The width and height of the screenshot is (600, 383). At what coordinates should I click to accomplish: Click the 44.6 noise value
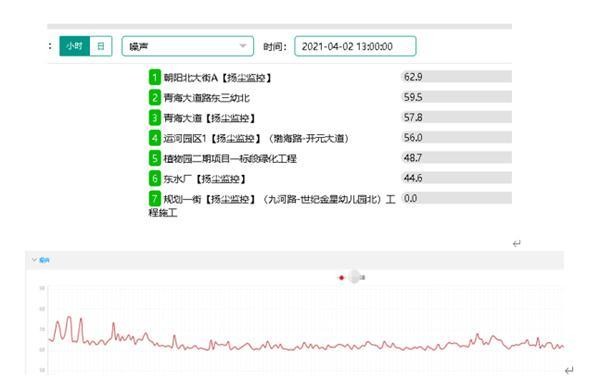coord(413,178)
